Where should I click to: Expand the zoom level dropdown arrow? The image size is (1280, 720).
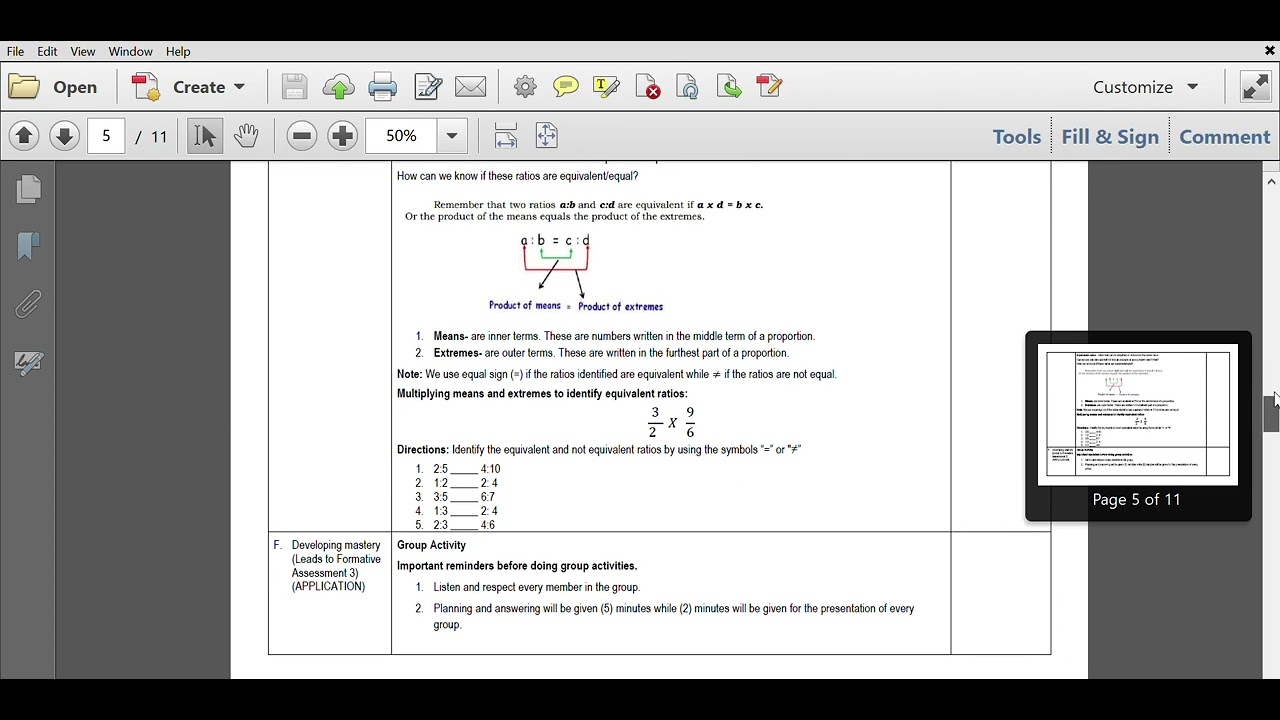[452, 136]
